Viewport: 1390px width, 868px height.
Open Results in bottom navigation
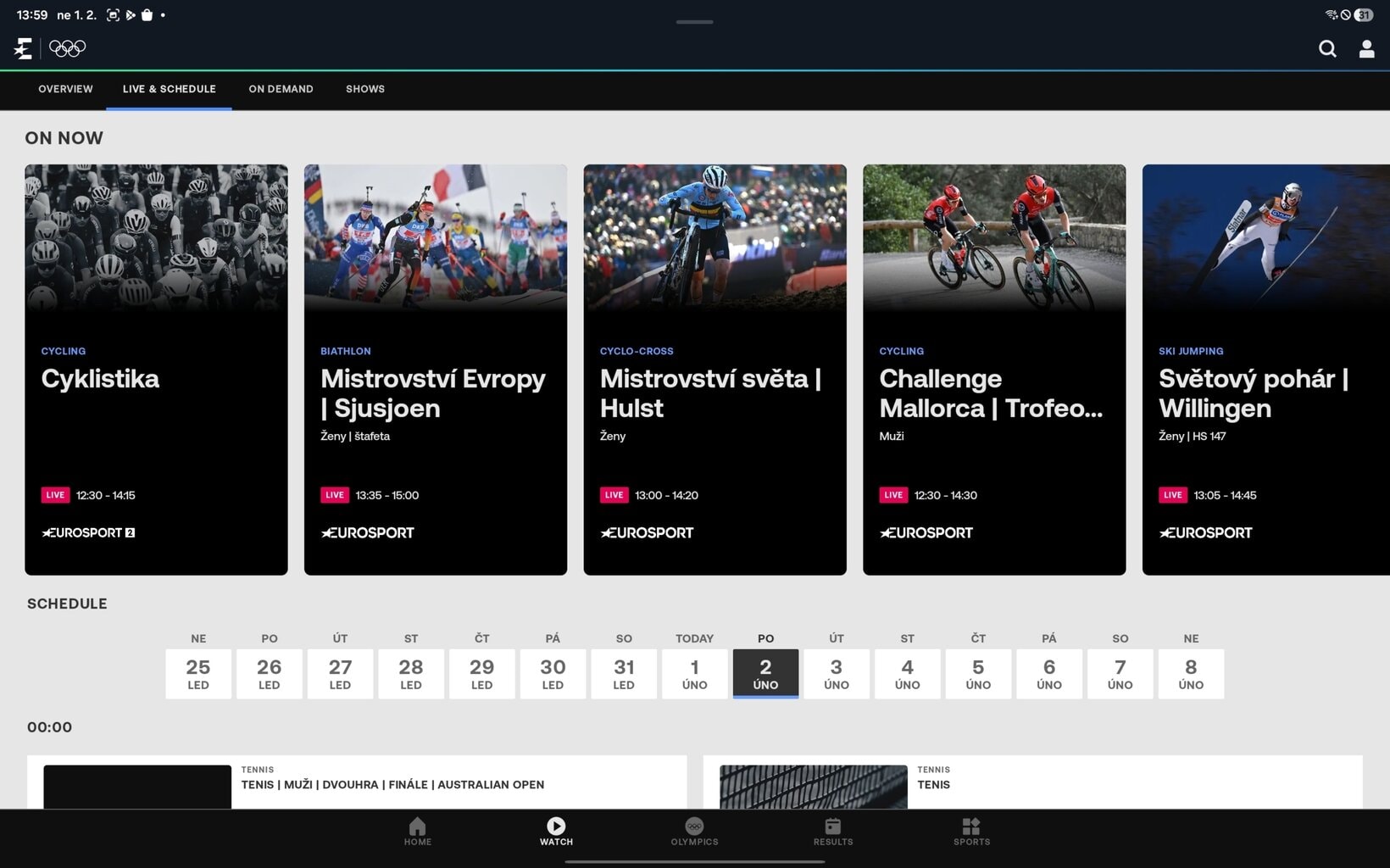pyautogui.click(x=833, y=832)
